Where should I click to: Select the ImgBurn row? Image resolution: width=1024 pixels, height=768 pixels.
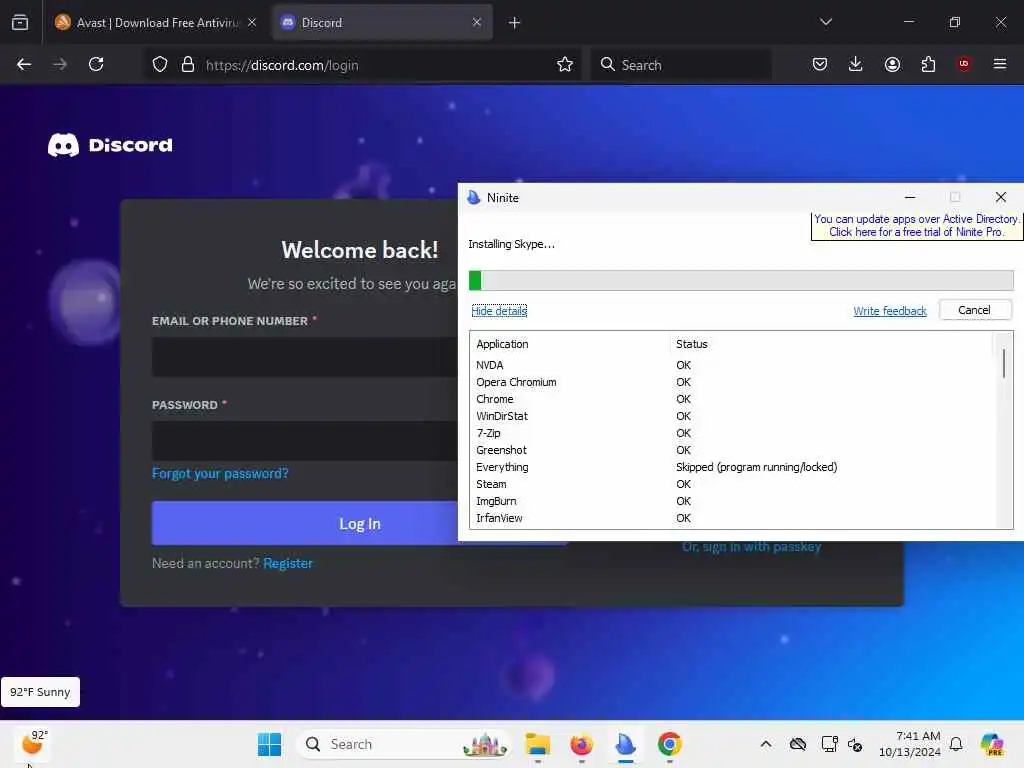coord(731,501)
